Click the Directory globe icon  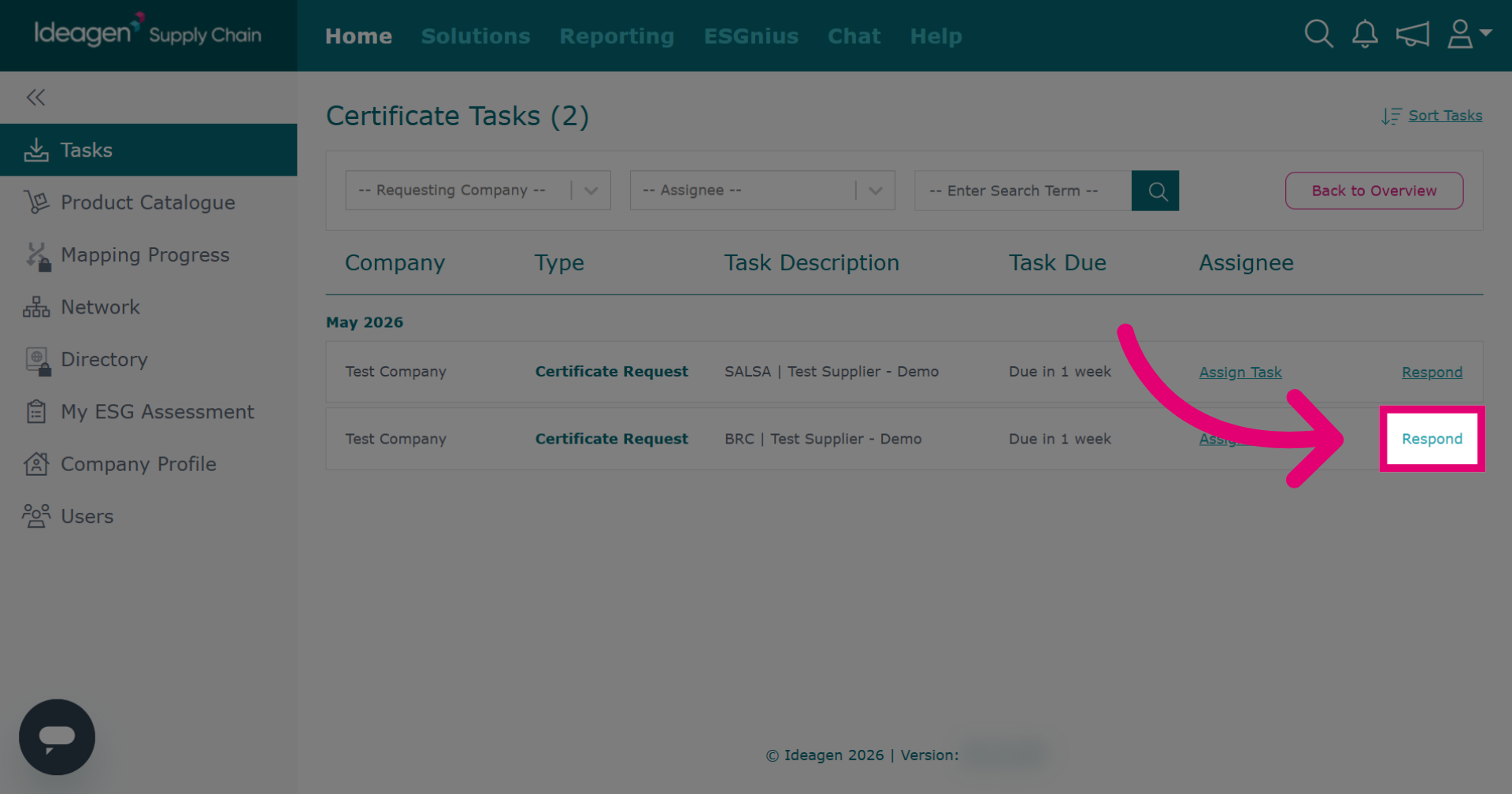click(x=38, y=361)
